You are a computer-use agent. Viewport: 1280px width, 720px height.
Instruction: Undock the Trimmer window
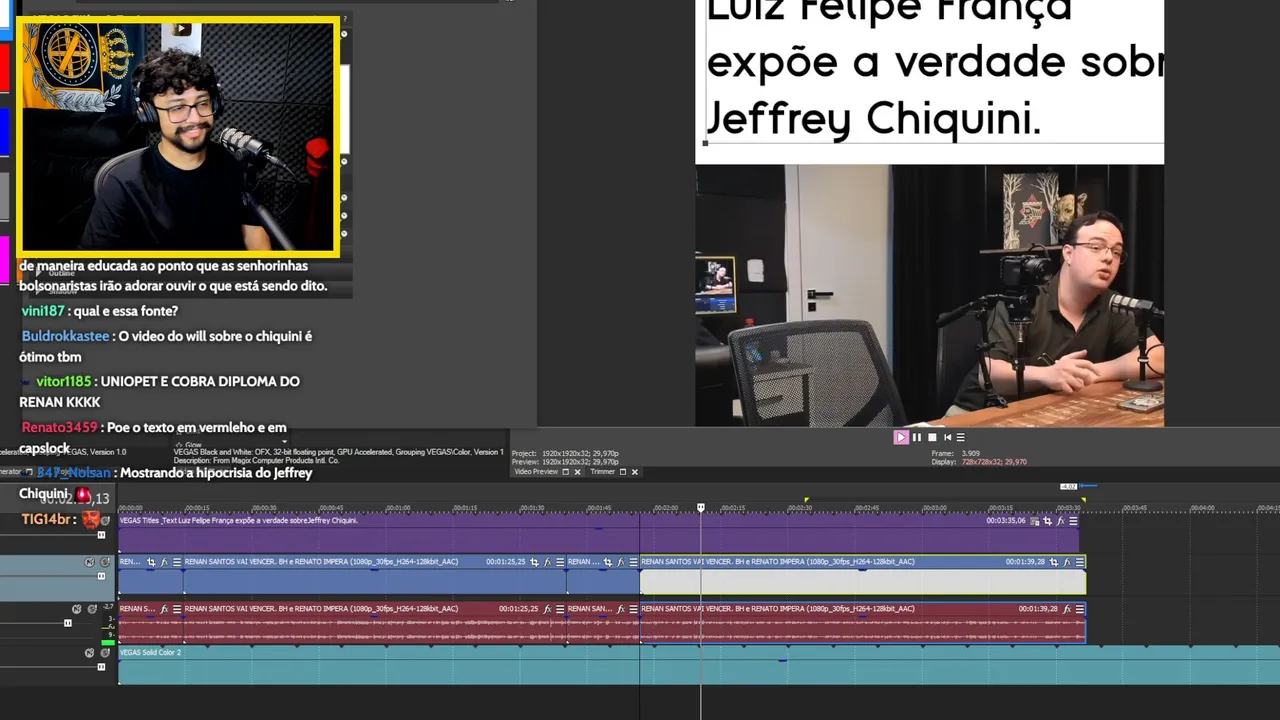(622, 472)
